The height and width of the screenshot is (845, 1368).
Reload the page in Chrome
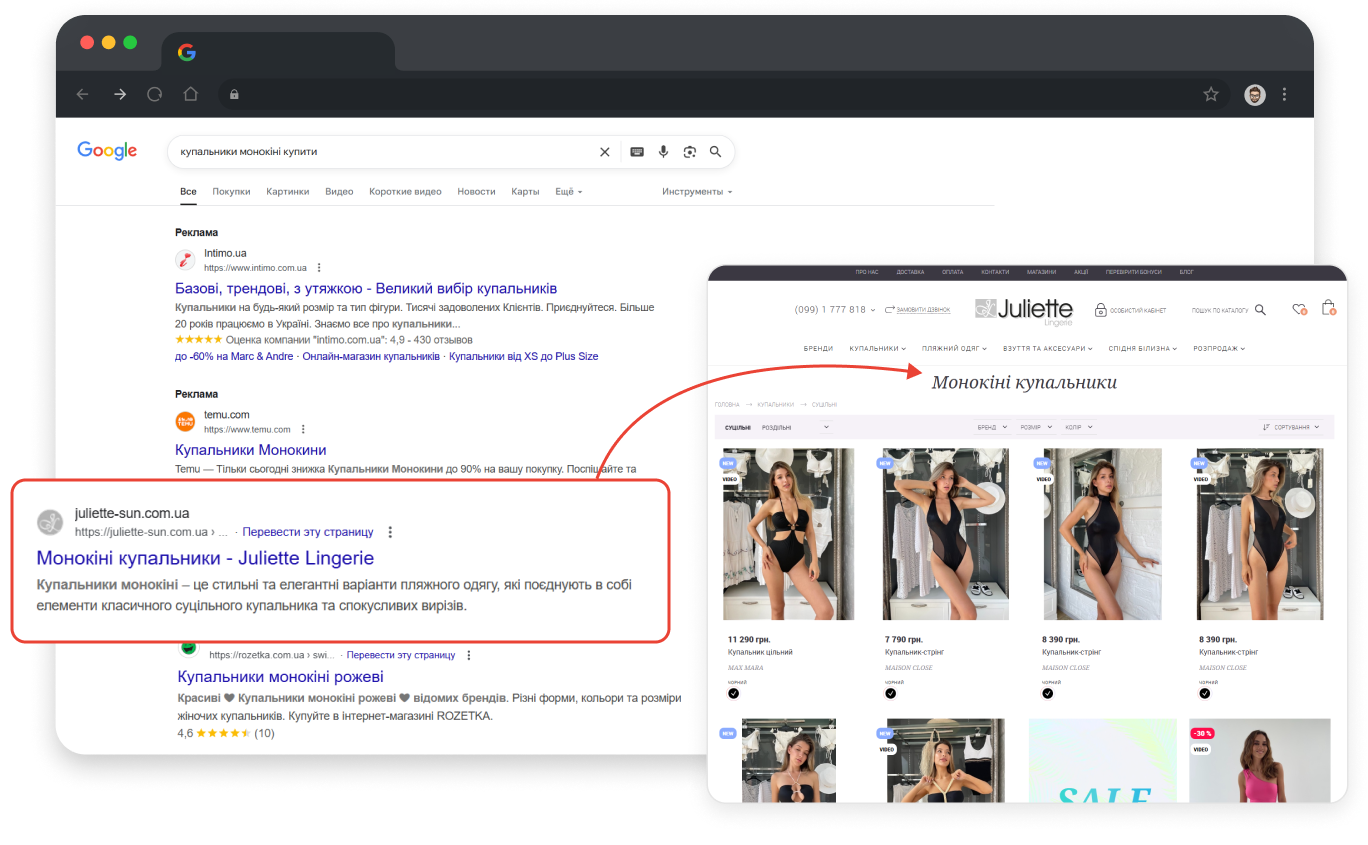point(155,94)
